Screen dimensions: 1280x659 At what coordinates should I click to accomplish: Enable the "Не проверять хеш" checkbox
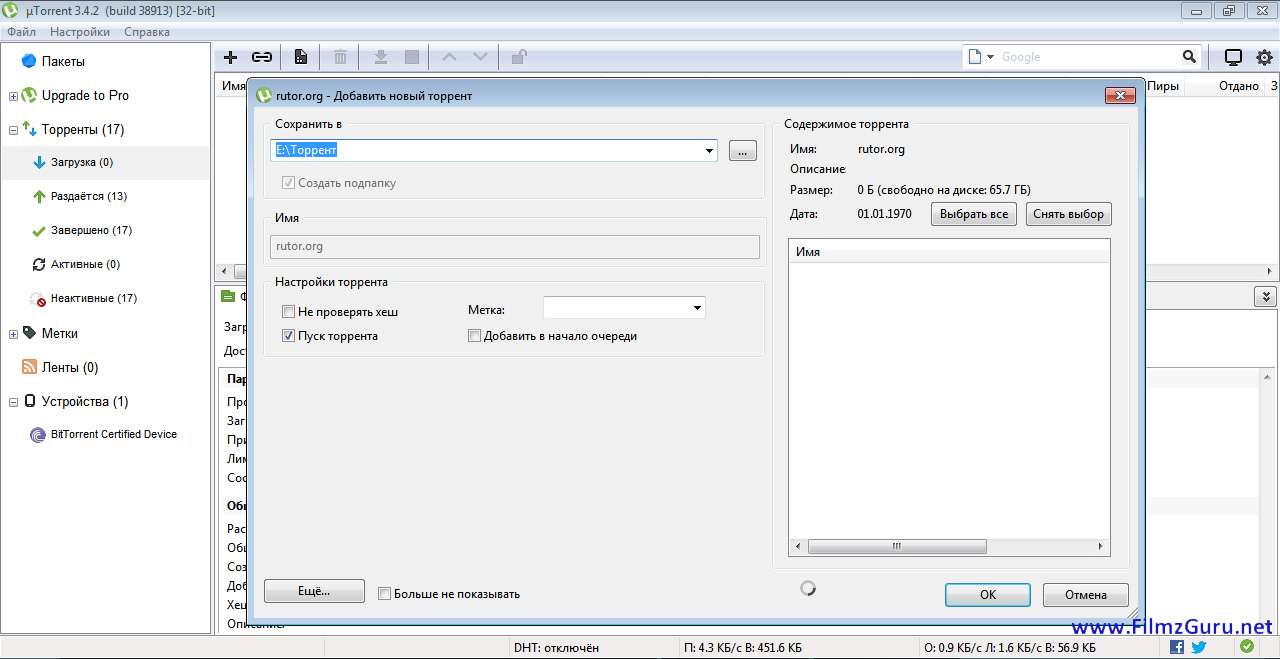289,312
